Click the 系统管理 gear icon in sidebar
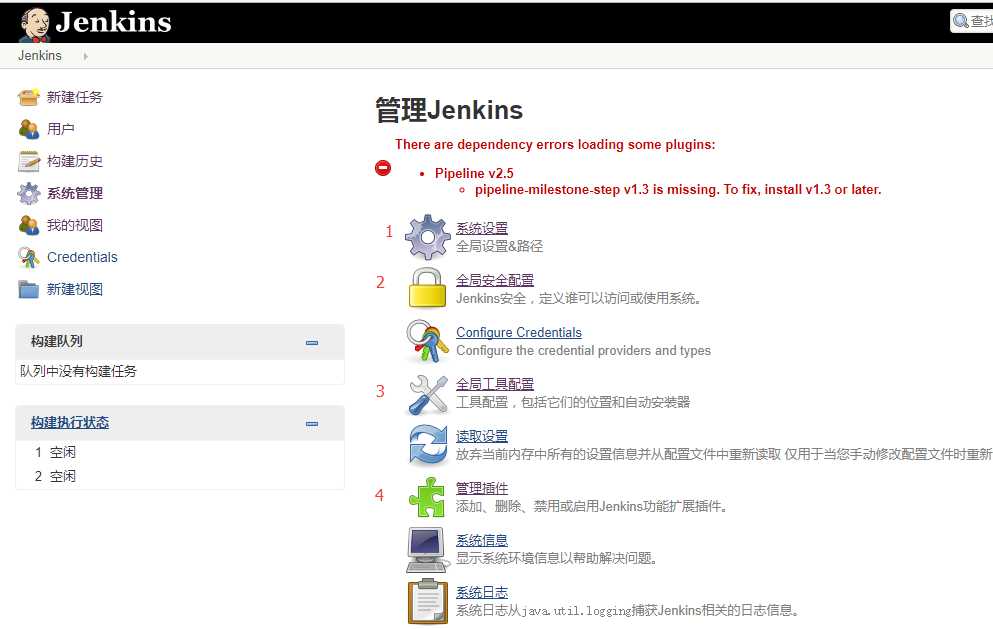Image resolution: width=993 pixels, height=629 pixels. tap(28, 193)
